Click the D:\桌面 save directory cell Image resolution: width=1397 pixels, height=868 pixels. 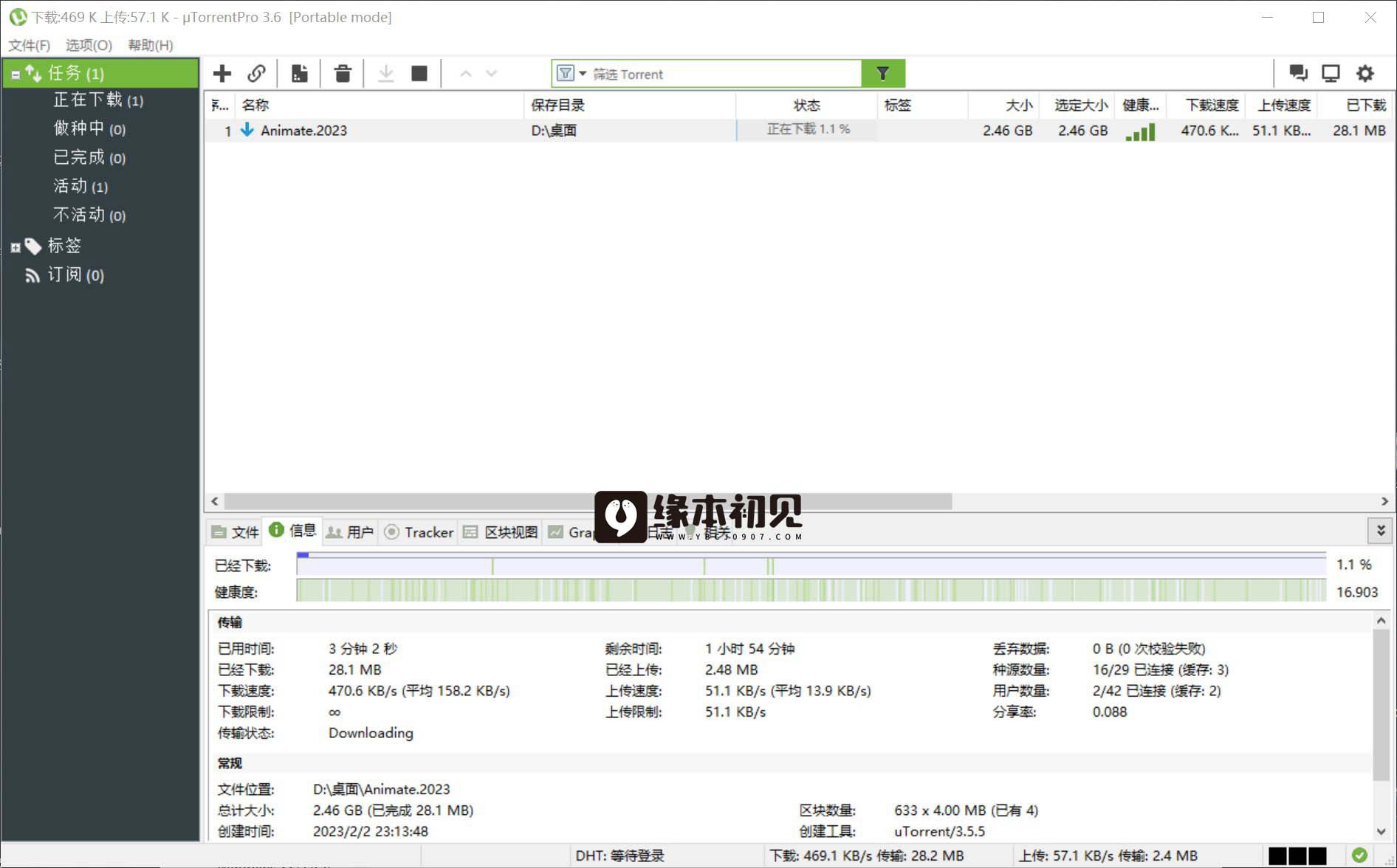[554, 131]
